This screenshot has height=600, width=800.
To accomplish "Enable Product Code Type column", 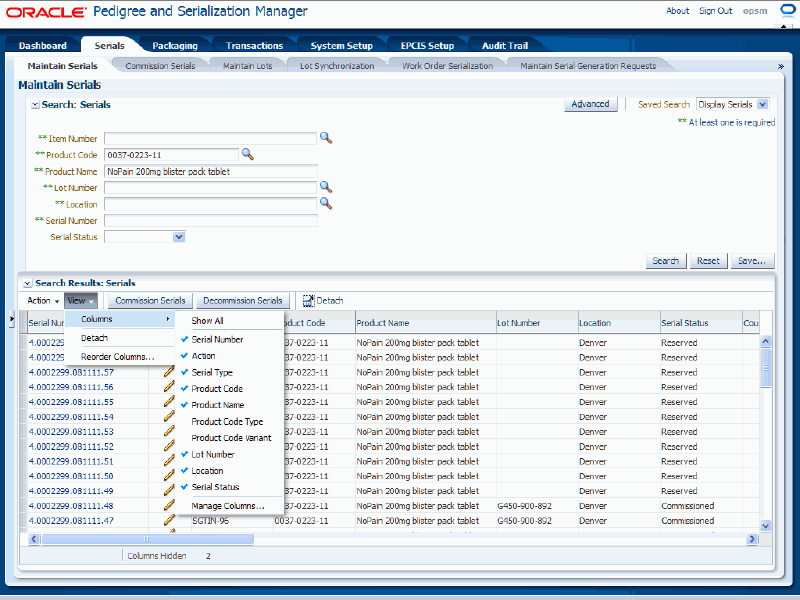I will point(227,421).
